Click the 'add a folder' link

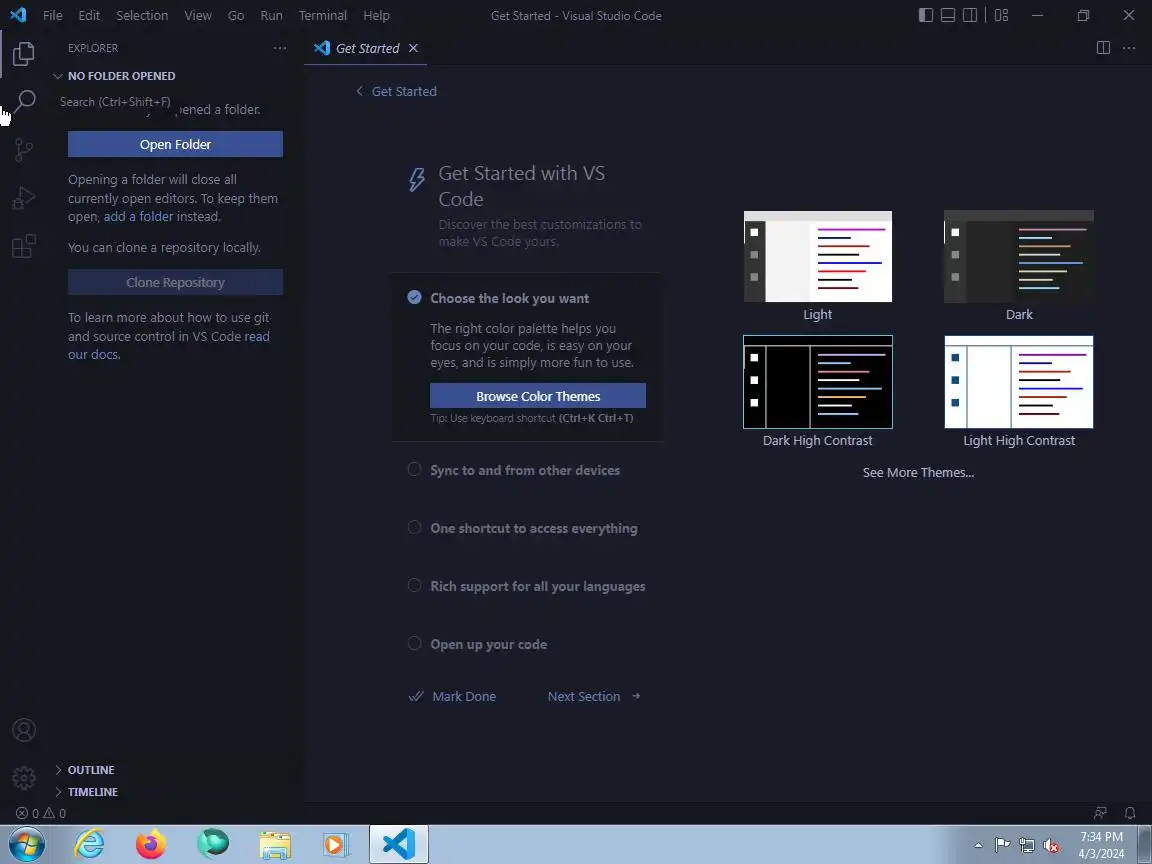[x=139, y=217]
